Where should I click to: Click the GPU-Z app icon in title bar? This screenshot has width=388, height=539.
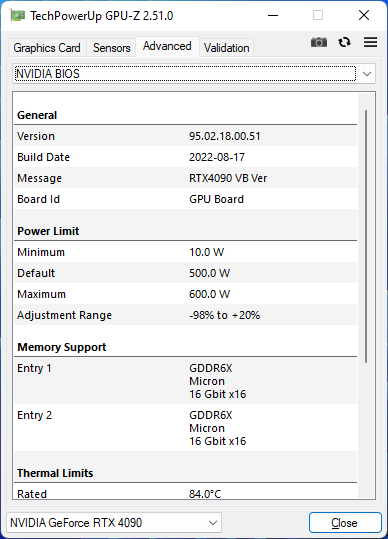pos(17,16)
